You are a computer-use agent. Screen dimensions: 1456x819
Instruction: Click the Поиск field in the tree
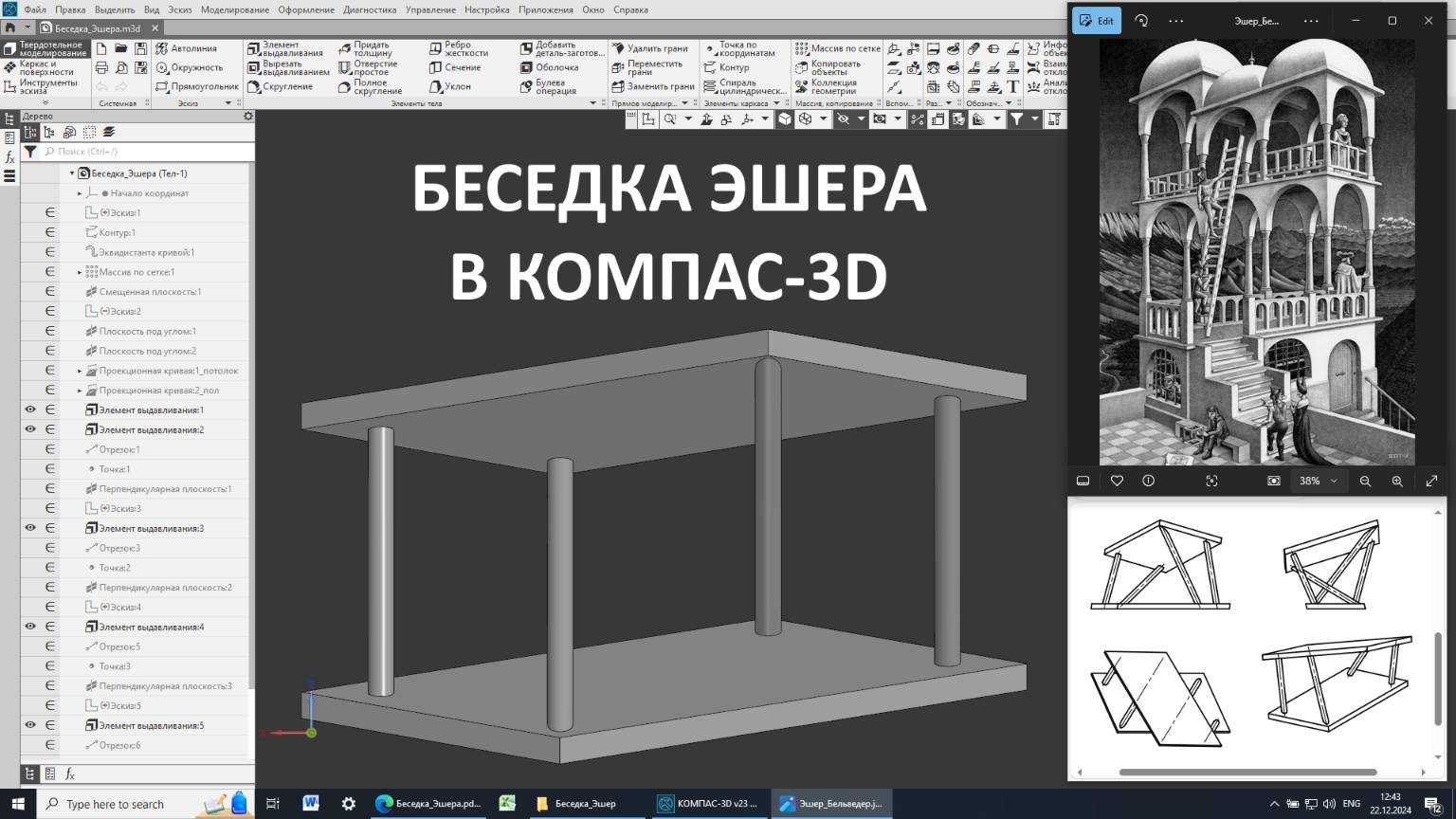point(148,151)
